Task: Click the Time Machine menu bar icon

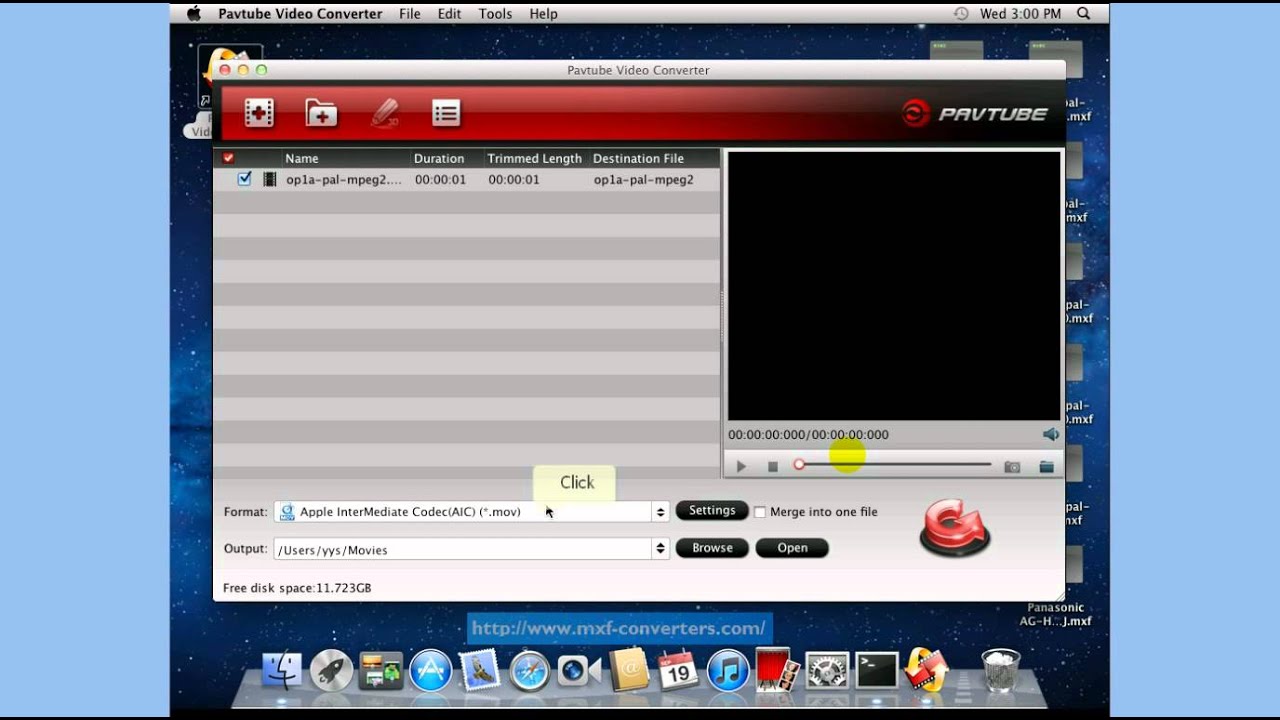Action: [x=961, y=14]
